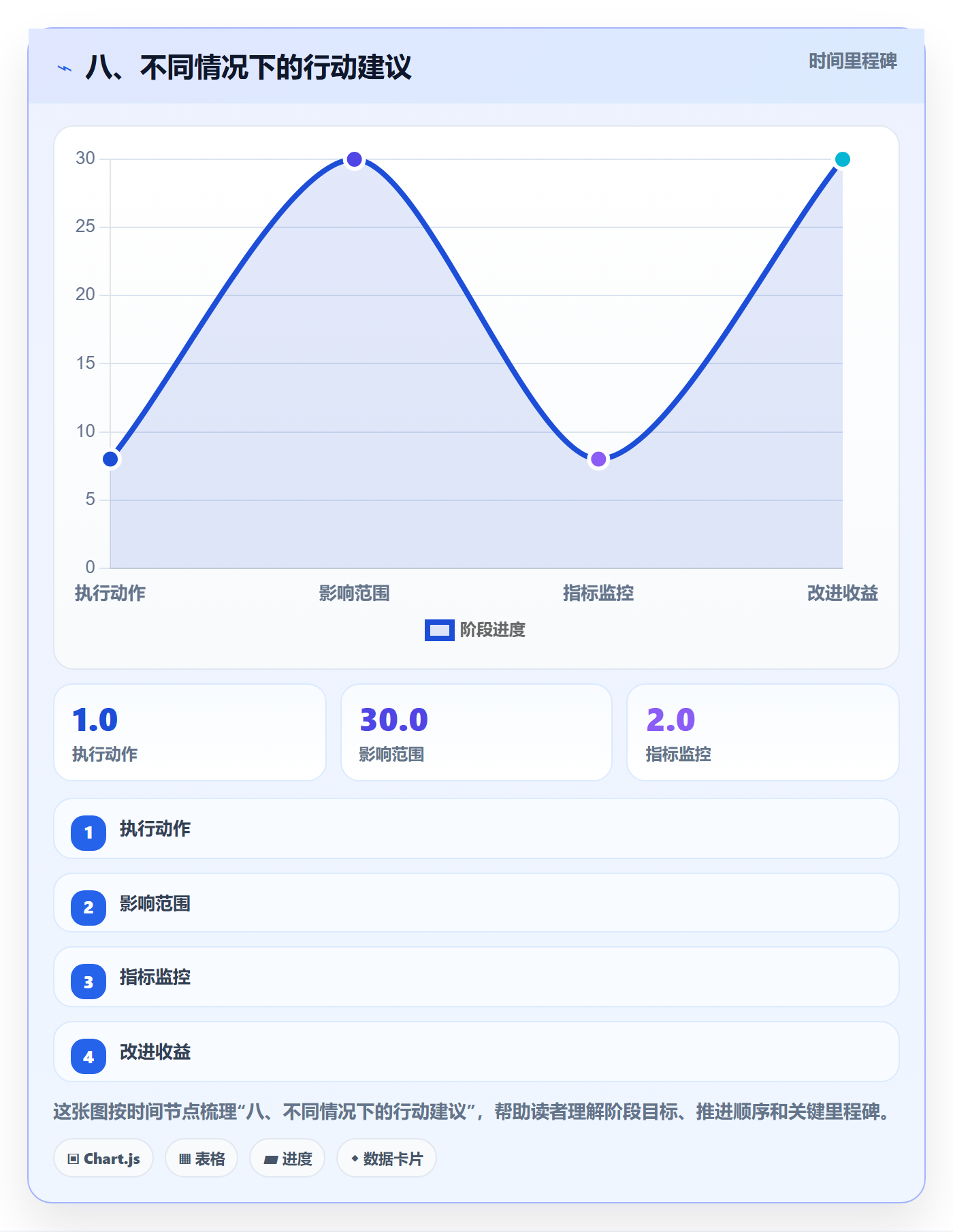Click the 时间里程碑 label in header
Image resolution: width=953 pixels, height=1232 pixels.
[x=853, y=61]
